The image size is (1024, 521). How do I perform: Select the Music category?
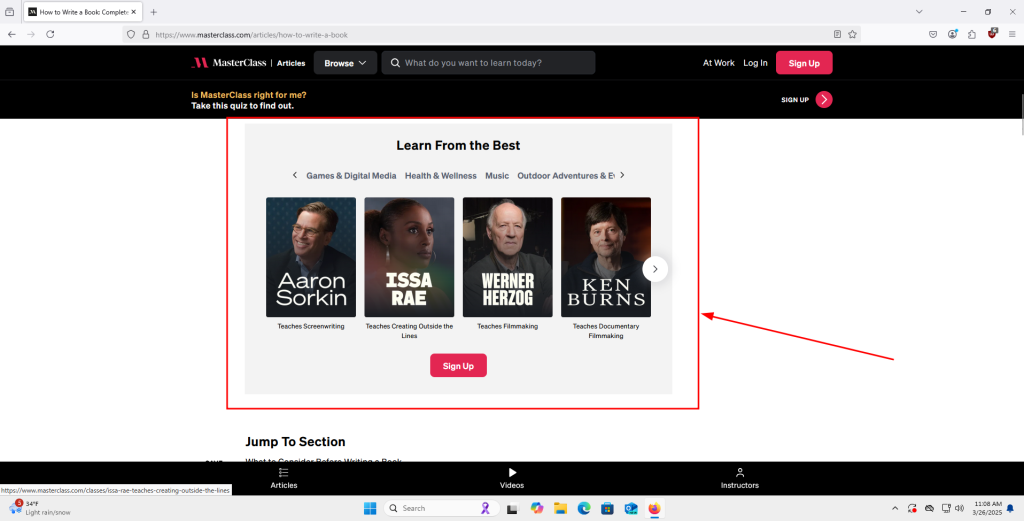497,176
